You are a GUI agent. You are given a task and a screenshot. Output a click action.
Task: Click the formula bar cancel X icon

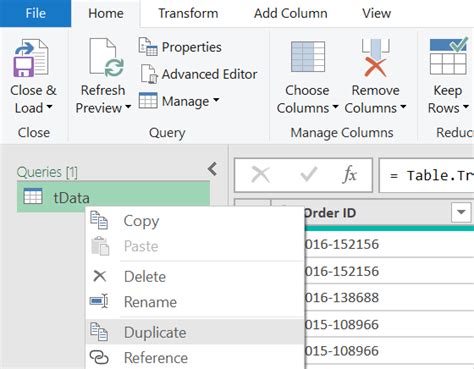260,175
